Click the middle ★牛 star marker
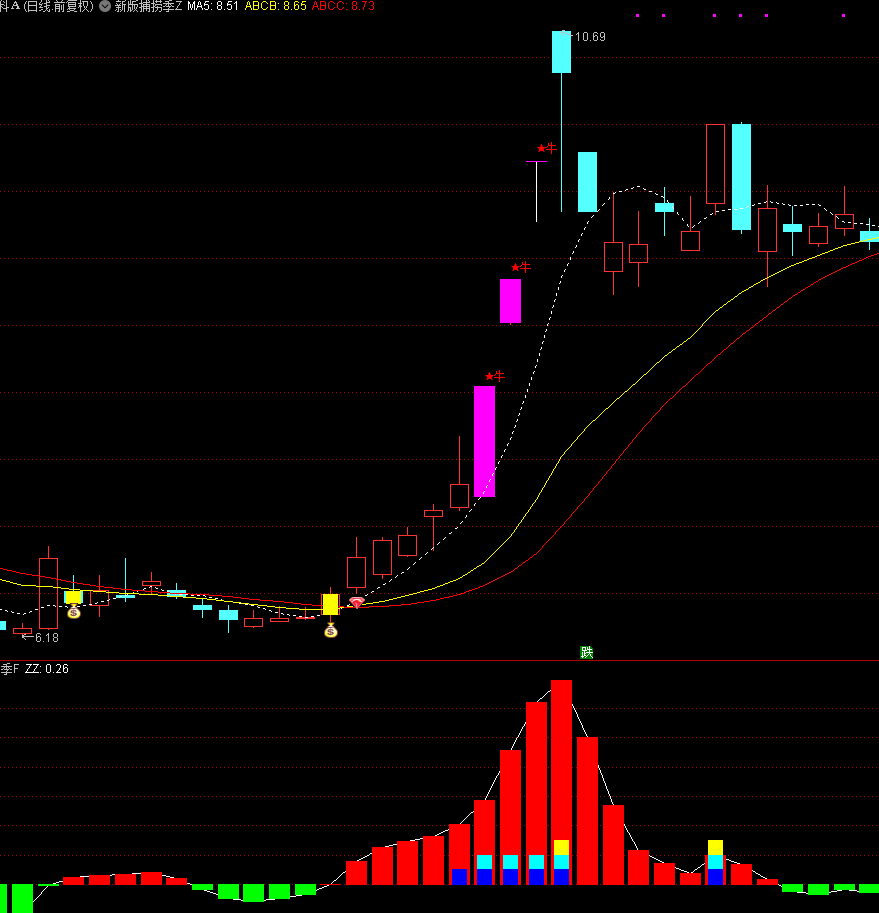This screenshot has height=913, width=879. click(x=520, y=267)
